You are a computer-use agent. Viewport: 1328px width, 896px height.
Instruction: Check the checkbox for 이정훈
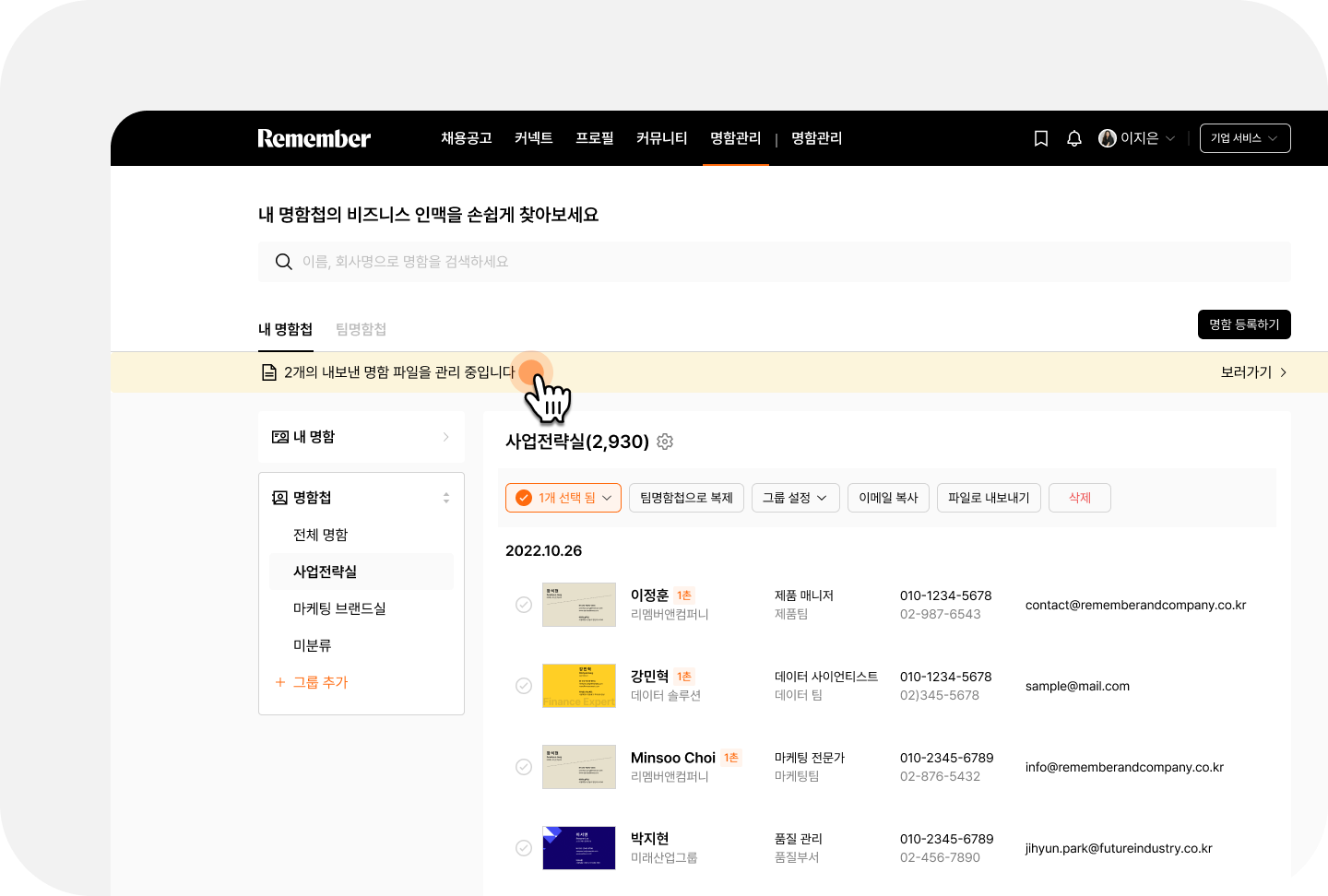coord(524,605)
